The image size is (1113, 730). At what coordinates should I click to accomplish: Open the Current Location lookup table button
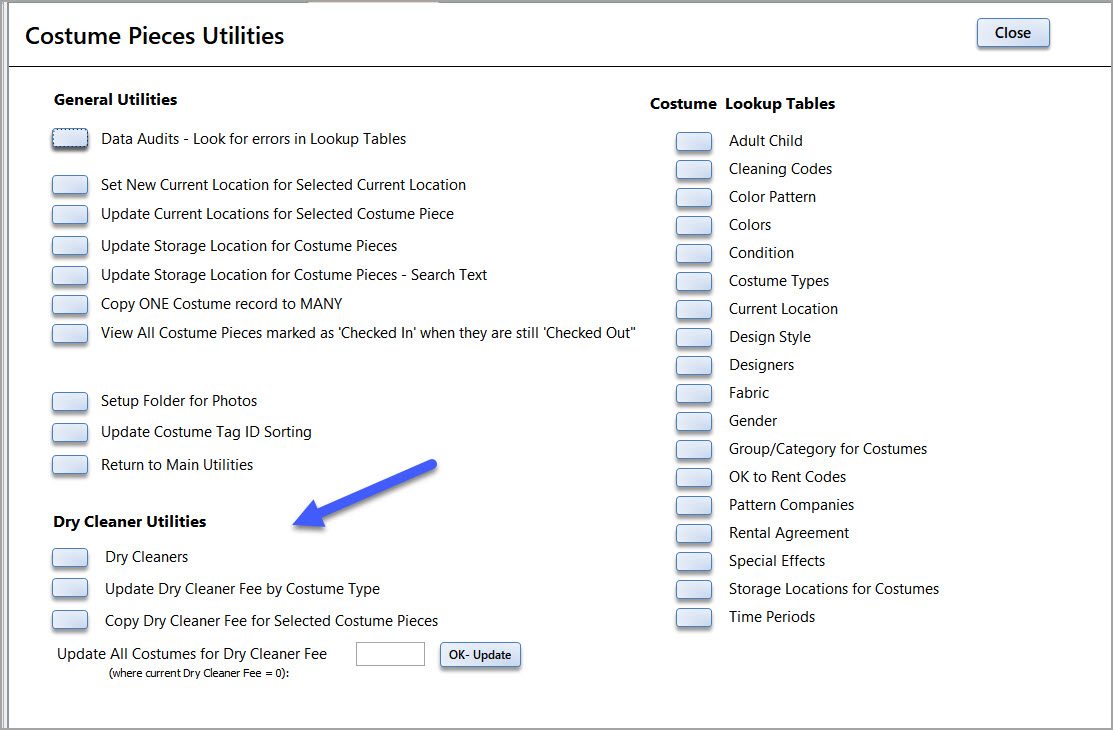point(693,310)
